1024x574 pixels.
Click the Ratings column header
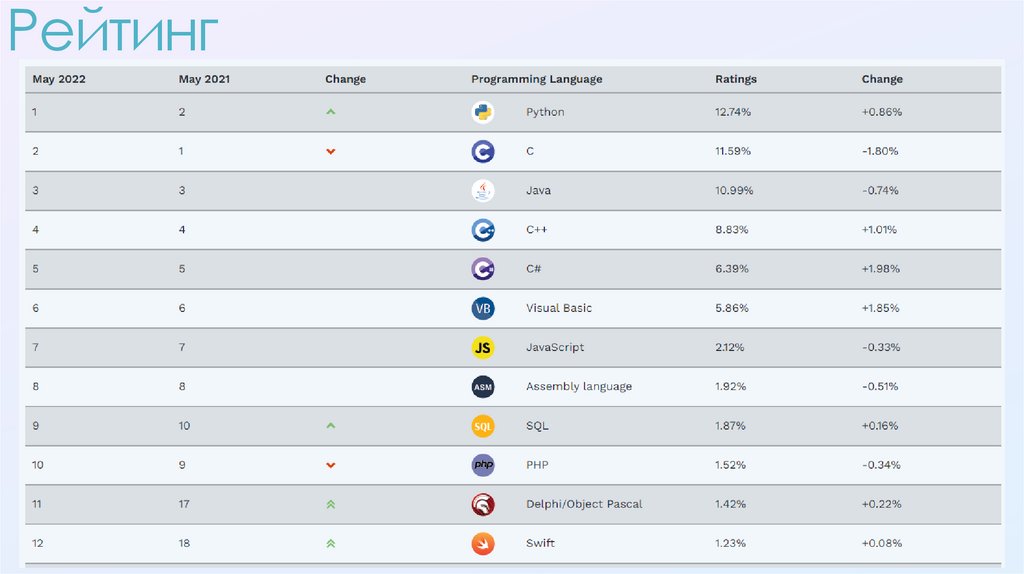click(x=736, y=79)
